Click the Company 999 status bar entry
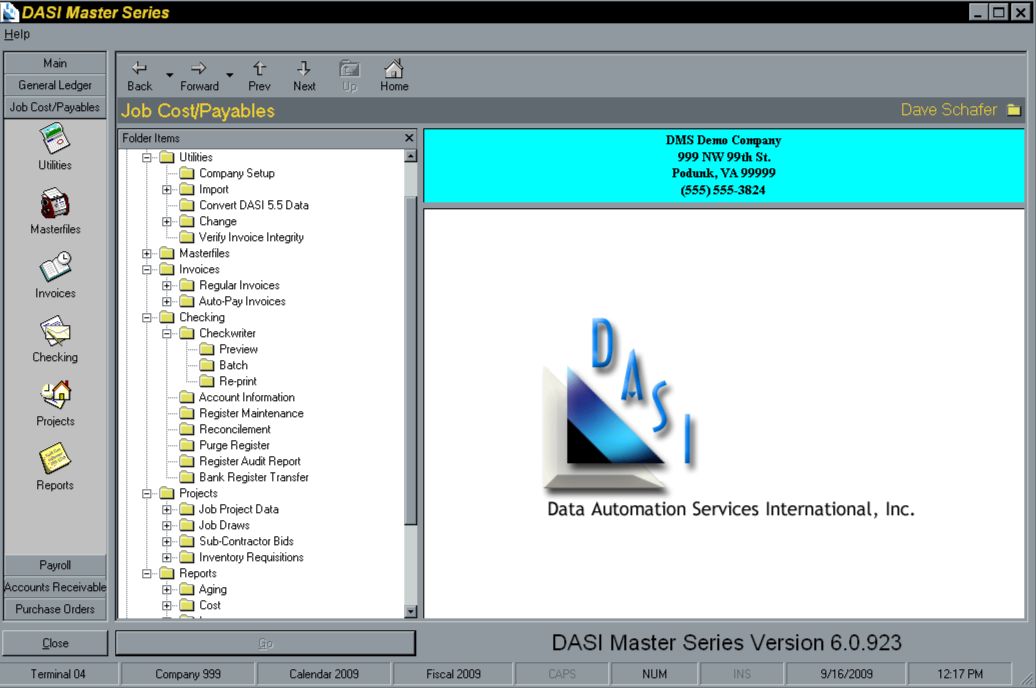The width and height of the screenshot is (1036, 688). 188,674
